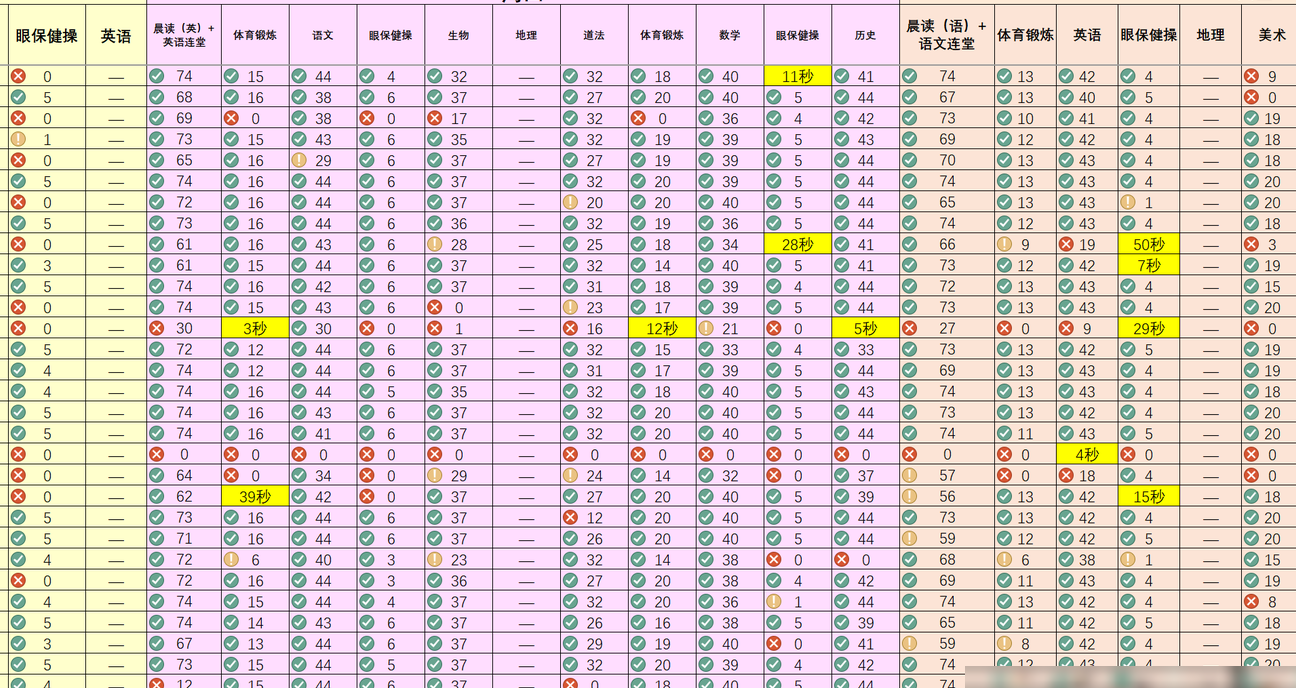1296x688 pixels.
Task: Select value 69 in 晨读(英)+英语连堂 column
Action: click(184, 118)
